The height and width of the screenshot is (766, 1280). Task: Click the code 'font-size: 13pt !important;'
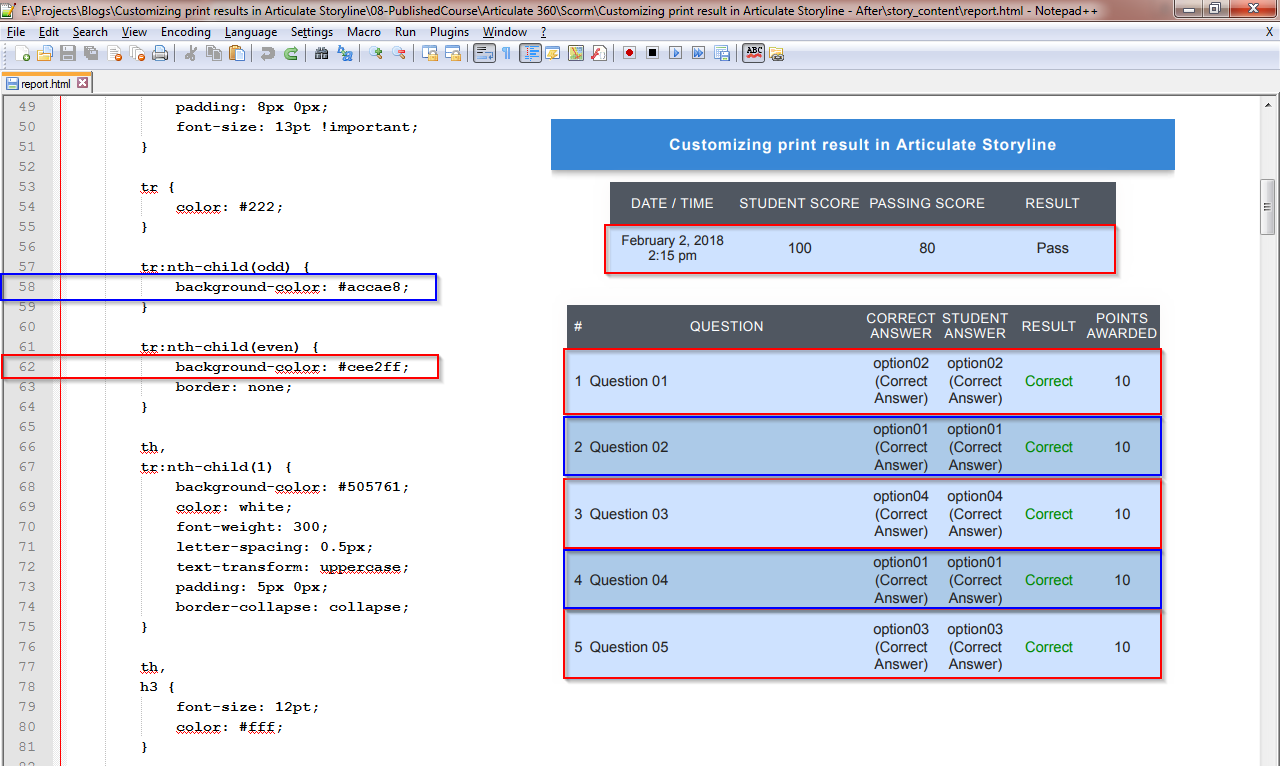[297, 127]
